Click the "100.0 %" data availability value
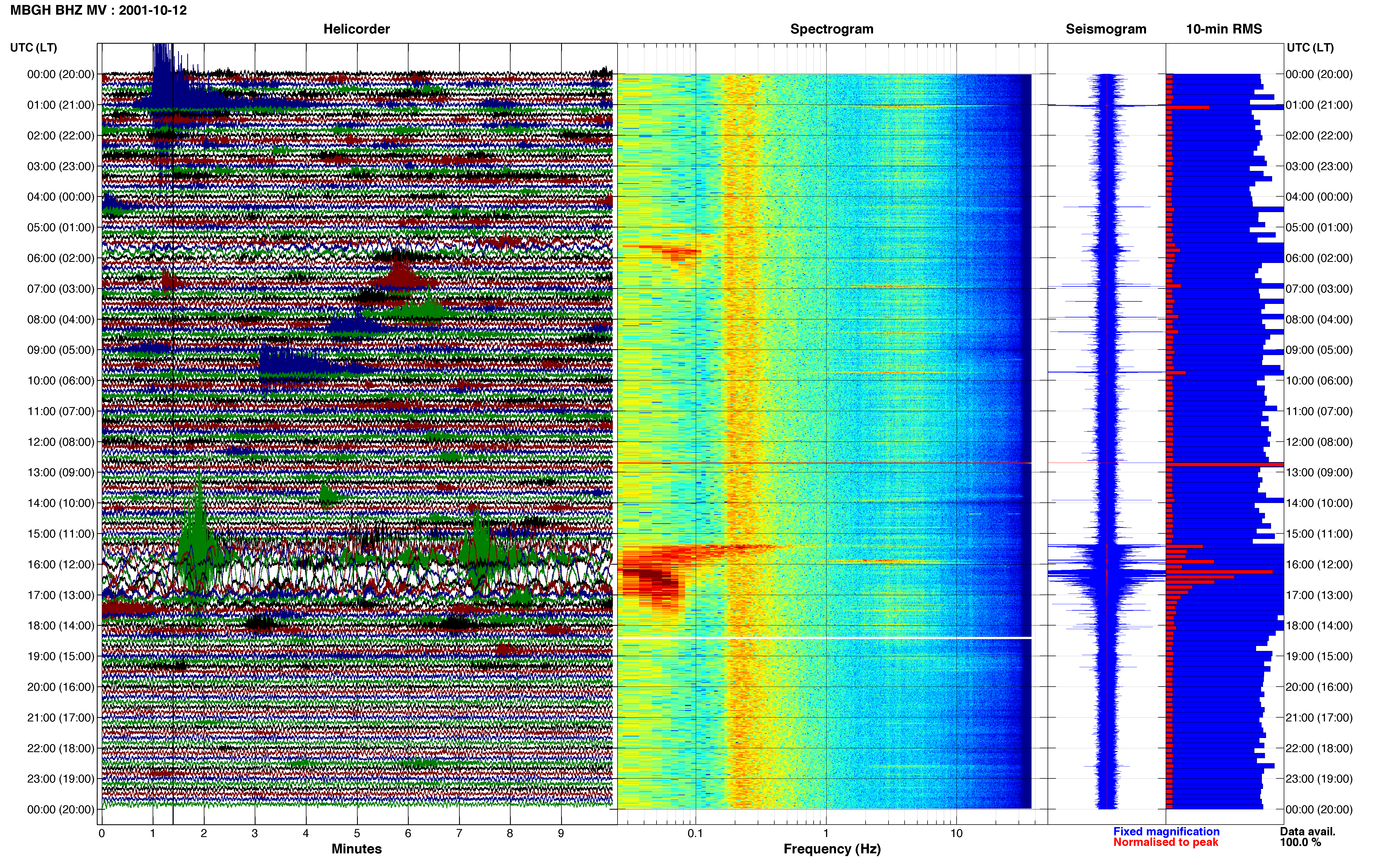The height and width of the screenshot is (868, 1388). [x=1300, y=842]
